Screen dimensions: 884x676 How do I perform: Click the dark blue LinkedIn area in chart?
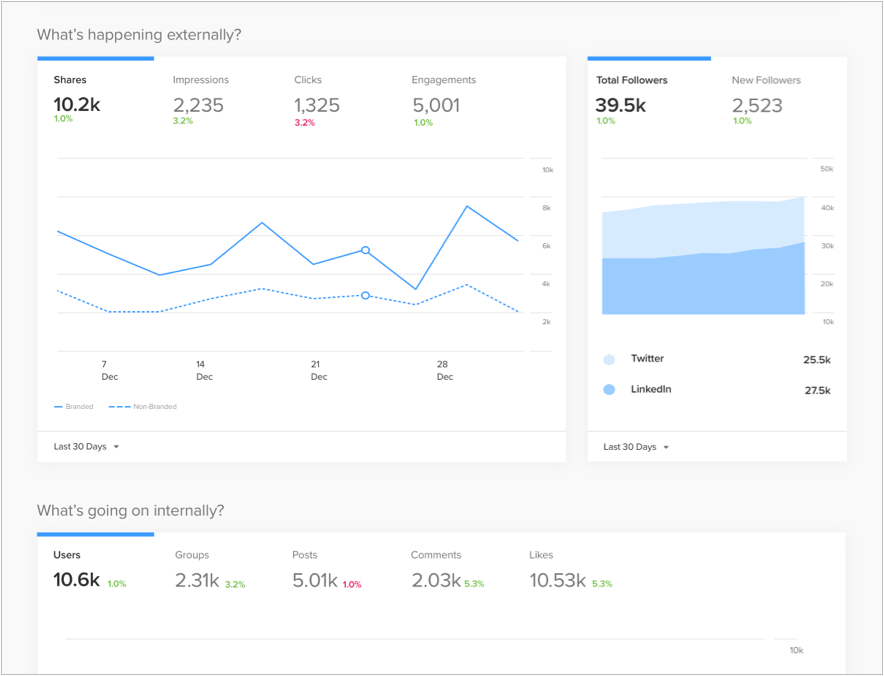[x=700, y=285]
